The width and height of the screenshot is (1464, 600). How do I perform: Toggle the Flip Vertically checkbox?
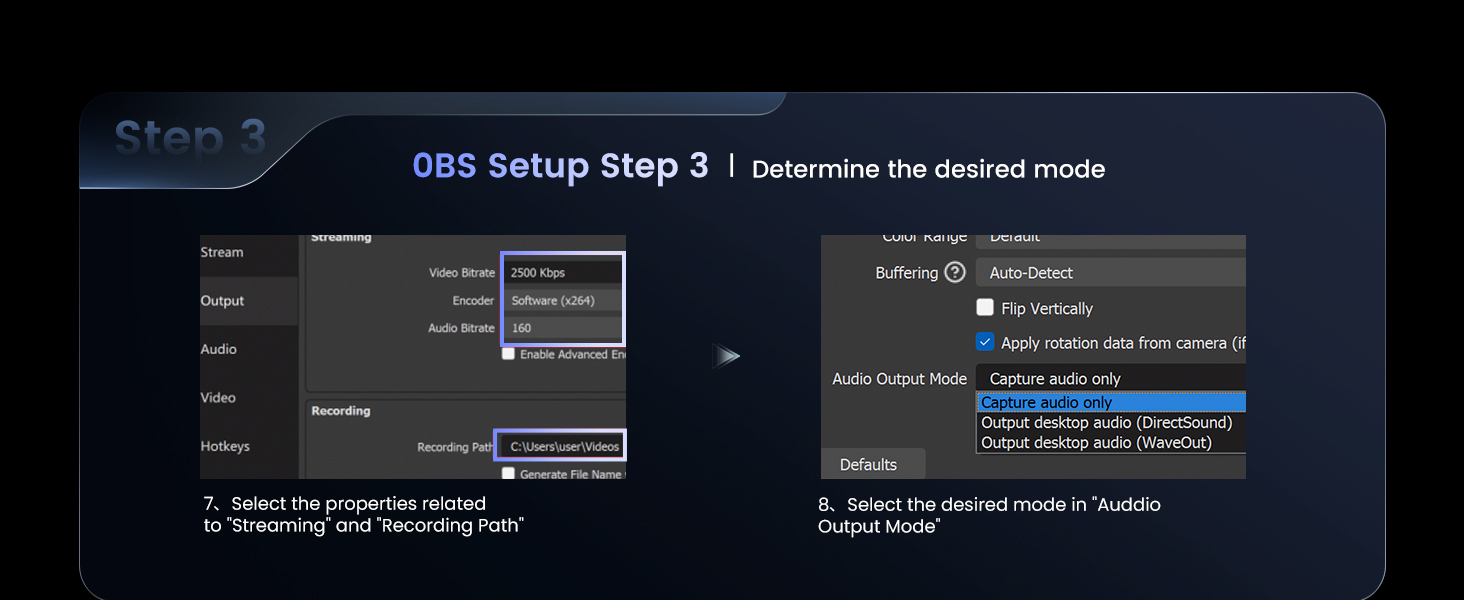(985, 307)
